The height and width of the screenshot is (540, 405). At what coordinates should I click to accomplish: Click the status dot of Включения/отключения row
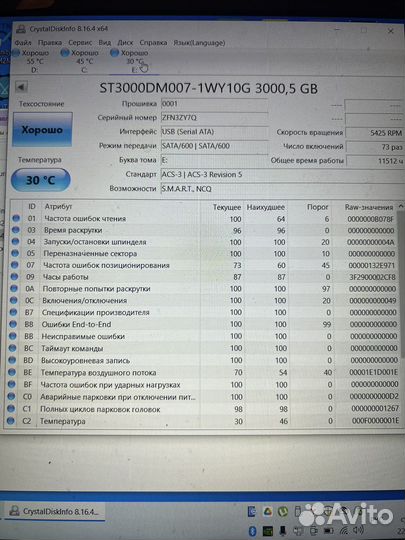tap(13, 300)
